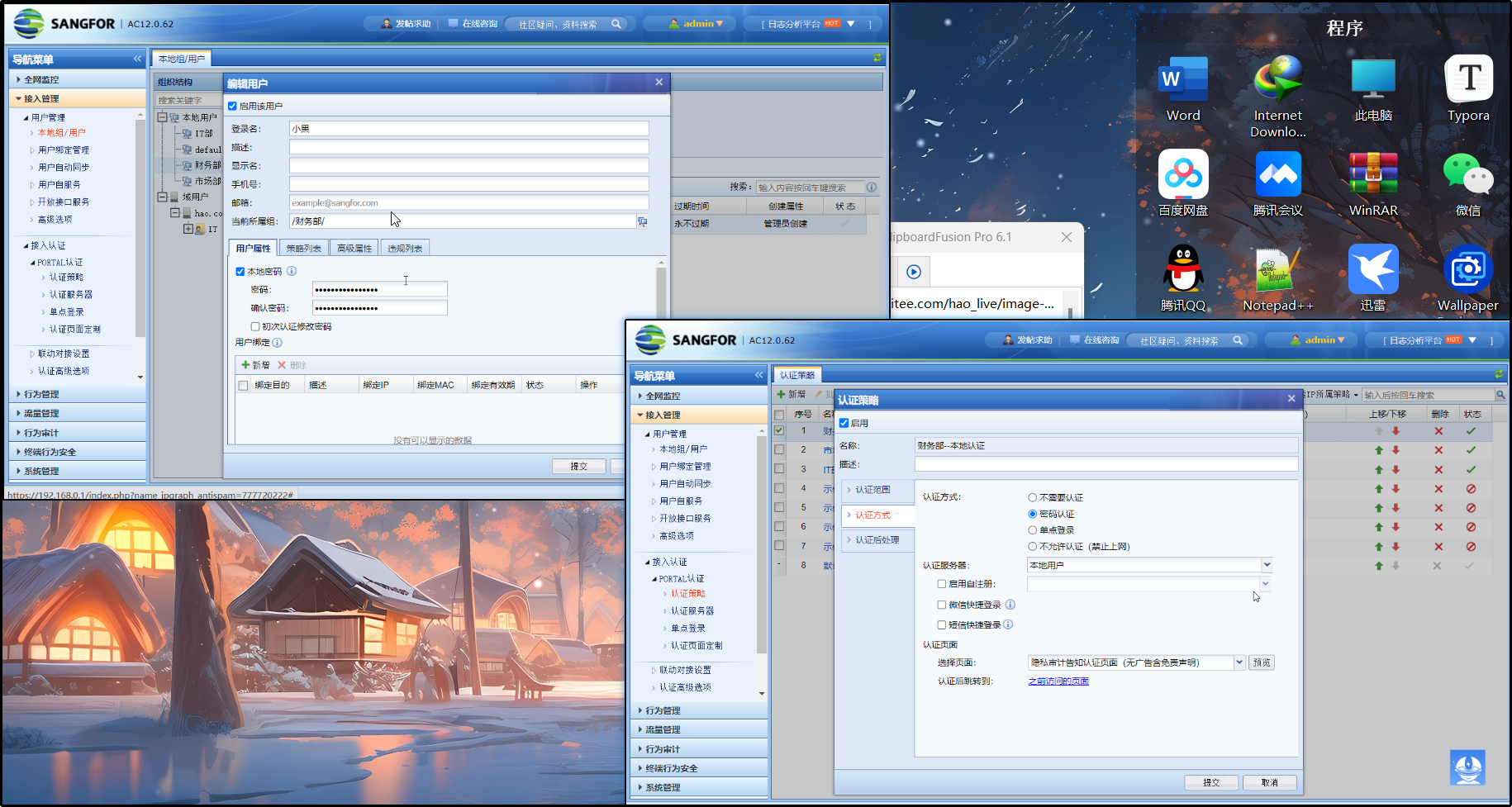This screenshot has width=1512, height=807.
Task: Click 新增 in the 用户绑定 table toolbar
Action: point(255,365)
